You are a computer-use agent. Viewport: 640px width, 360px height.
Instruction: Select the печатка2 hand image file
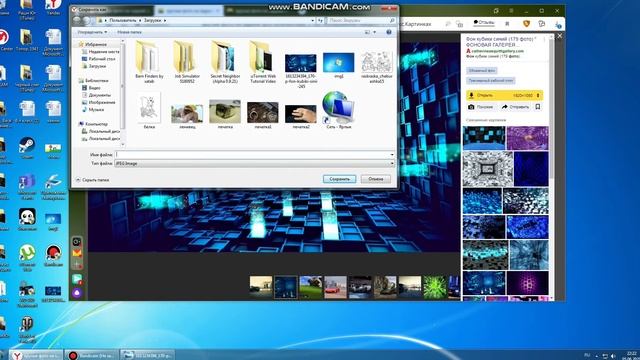pyautogui.click(x=301, y=116)
